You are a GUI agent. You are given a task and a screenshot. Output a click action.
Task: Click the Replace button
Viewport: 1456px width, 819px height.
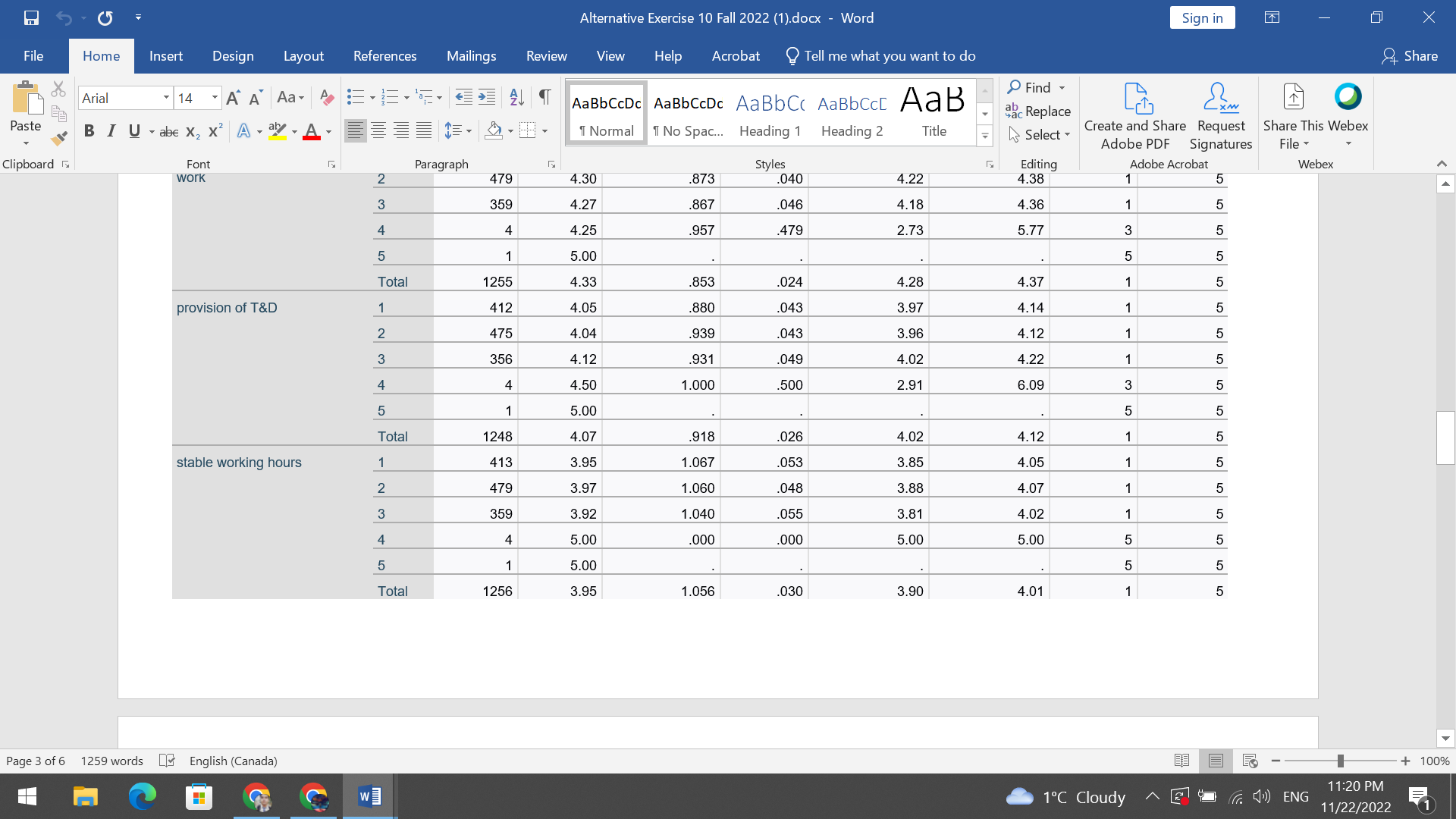[x=1038, y=111]
